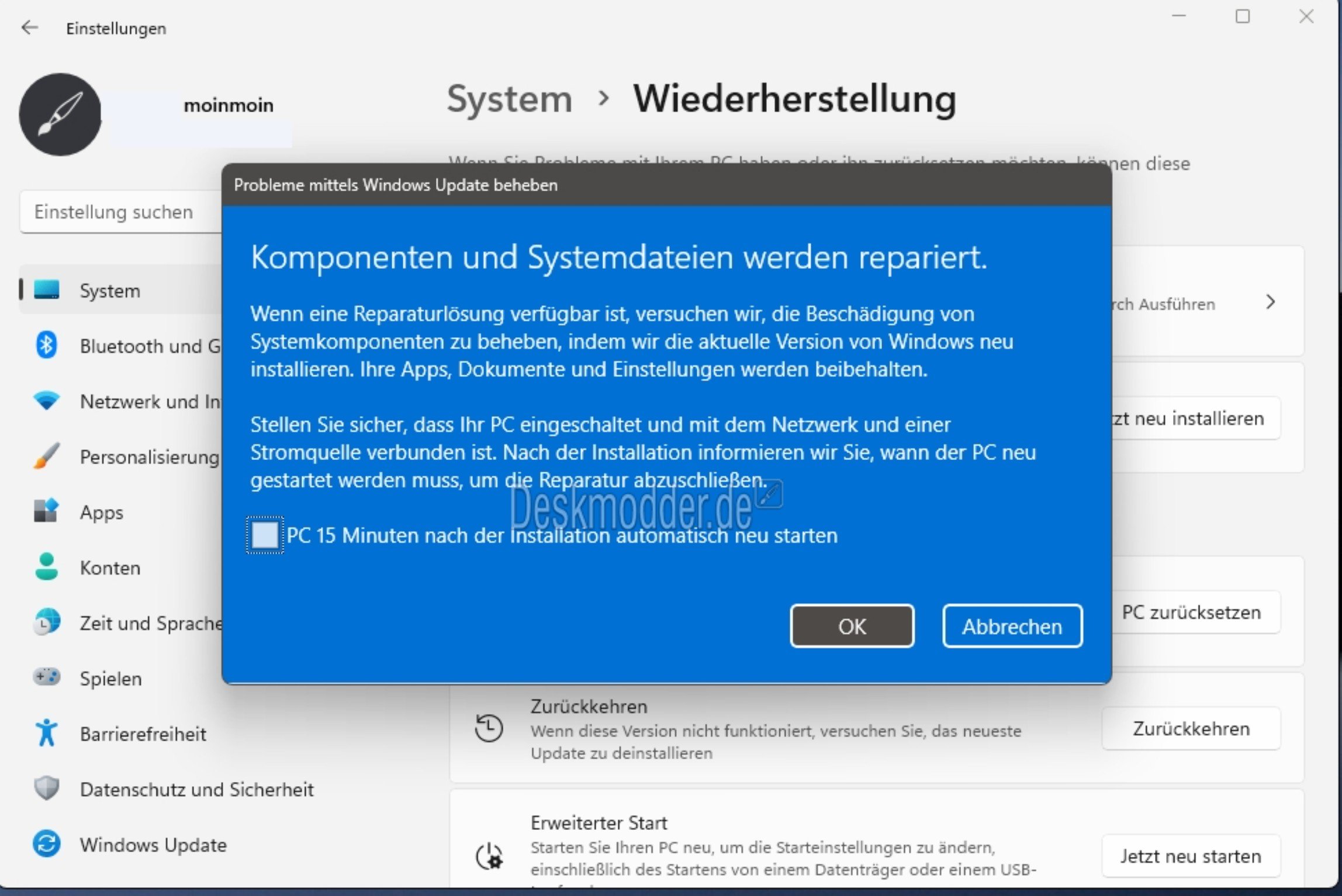Click the PC zurücksetzen button

click(x=1195, y=612)
